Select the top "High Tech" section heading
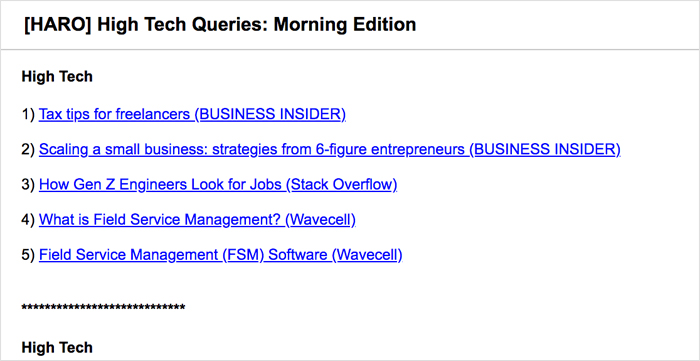Image resolution: width=700 pixels, height=361 pixels. [57, 77]
